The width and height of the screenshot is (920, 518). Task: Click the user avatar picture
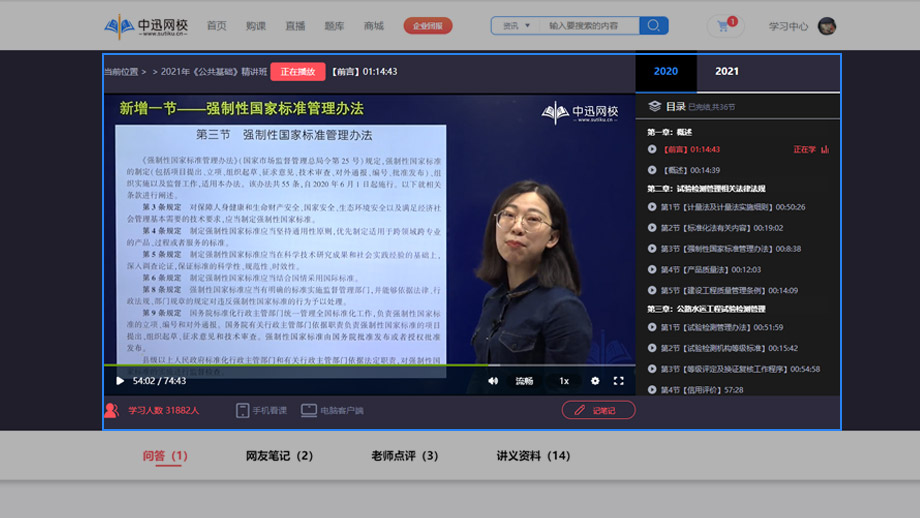(x=827, y=26)
